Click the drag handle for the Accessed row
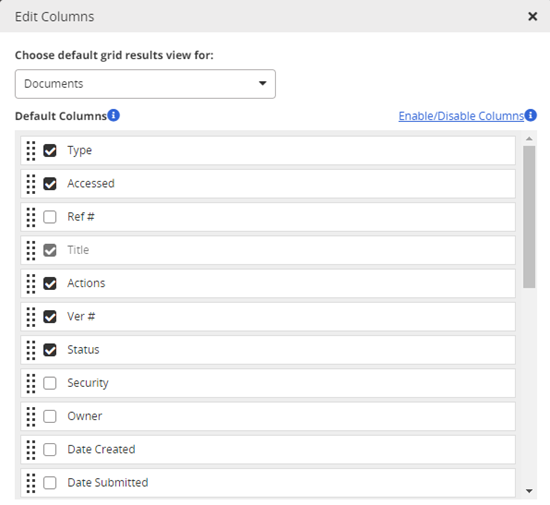Viewport: 550px width, 505px height. (31, 184)
